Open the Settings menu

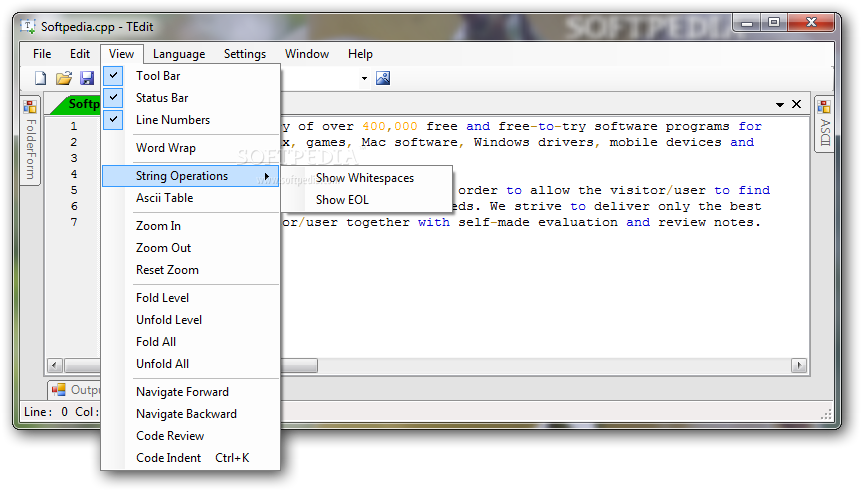[x=245, y=54]
